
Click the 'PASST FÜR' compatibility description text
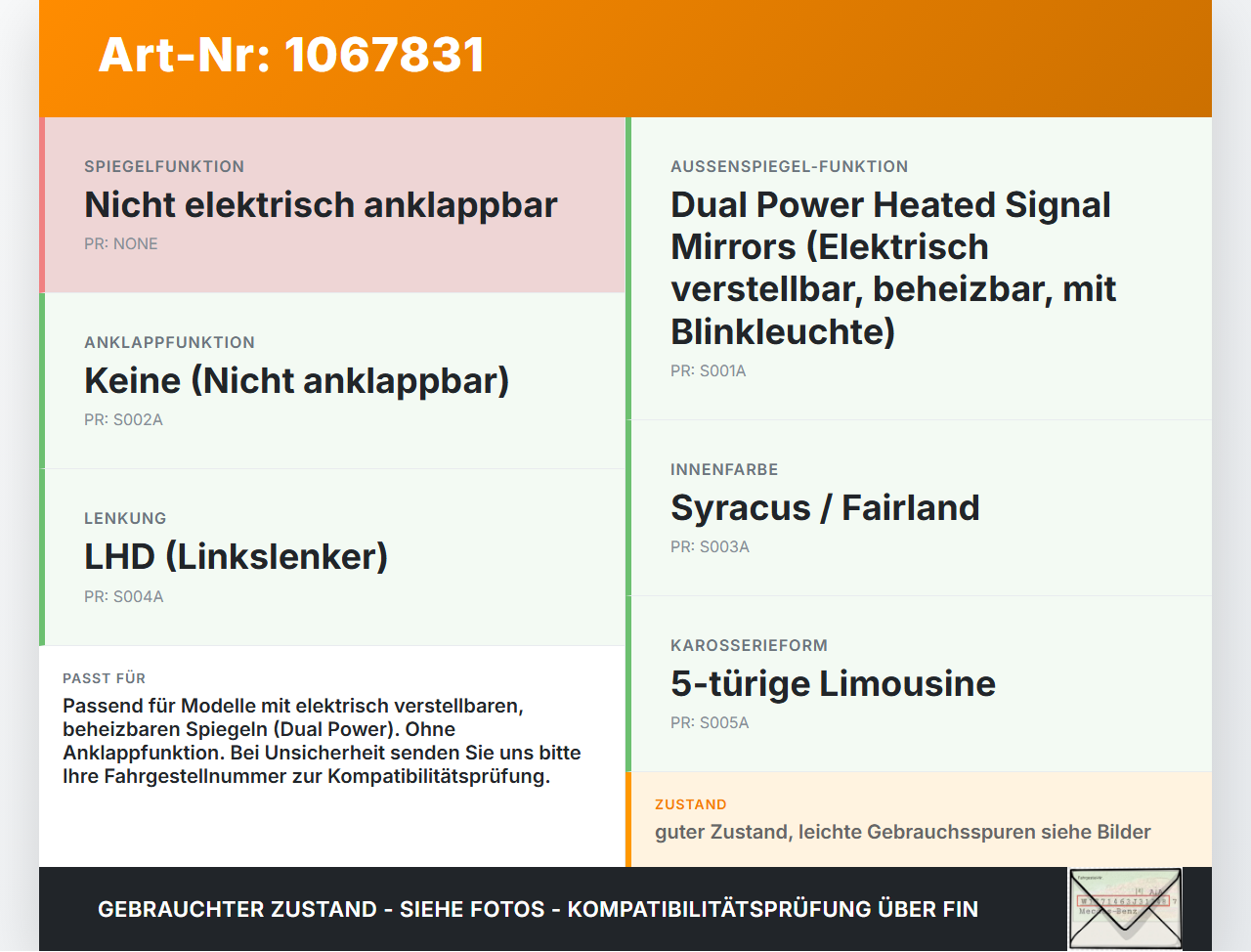click(323, 741)
